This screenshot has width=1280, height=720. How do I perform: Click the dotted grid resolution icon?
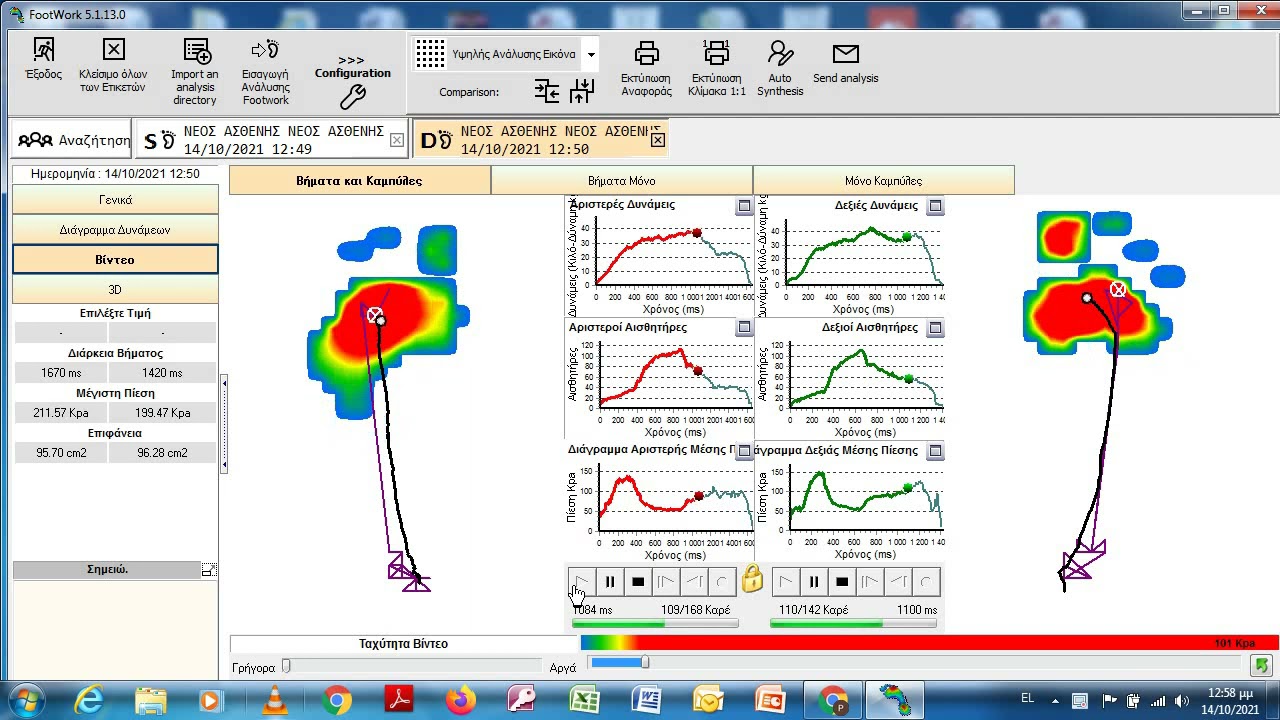(x=430, y=54)
